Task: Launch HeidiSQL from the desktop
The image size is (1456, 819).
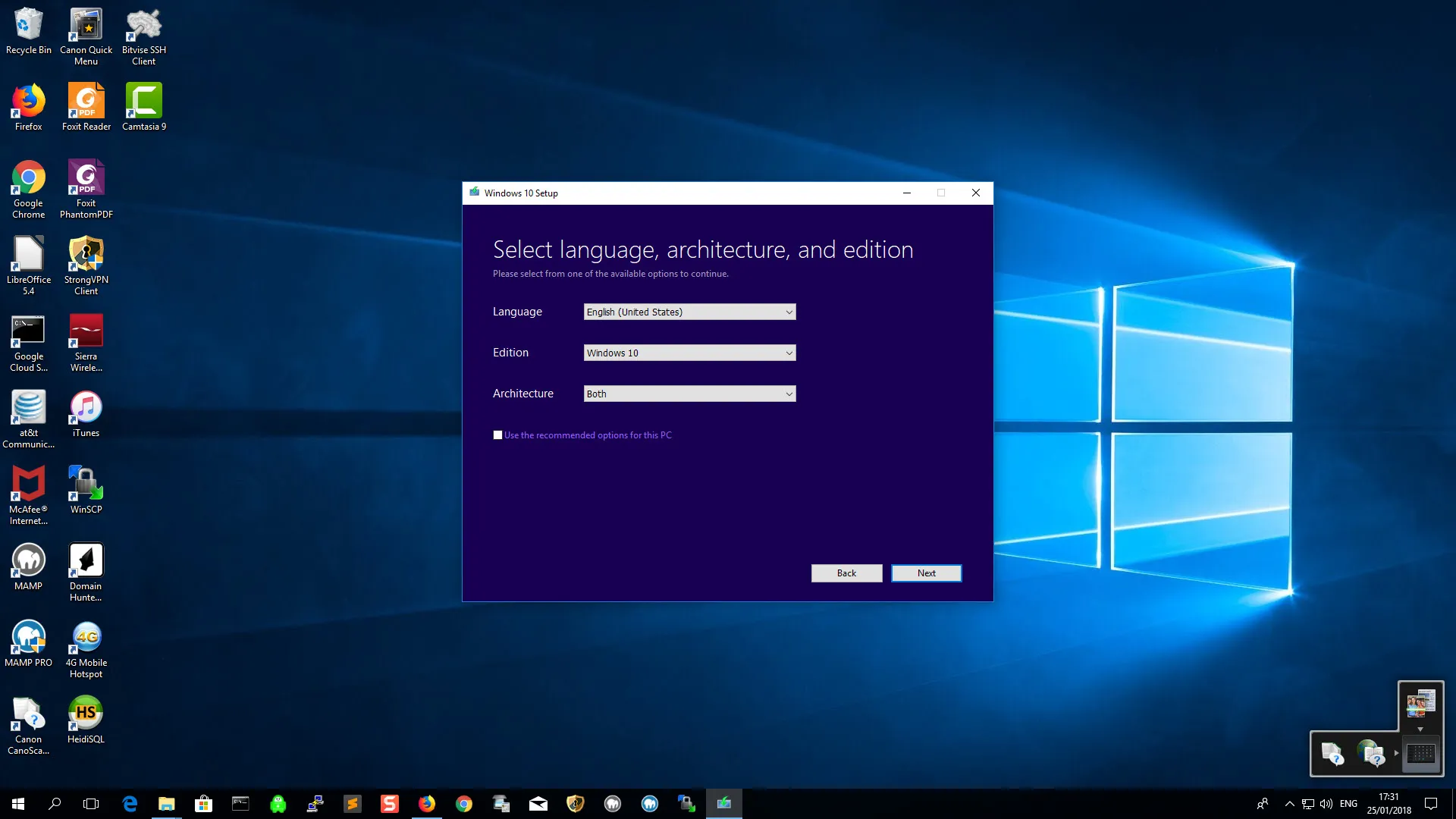Action: [86, 713]
